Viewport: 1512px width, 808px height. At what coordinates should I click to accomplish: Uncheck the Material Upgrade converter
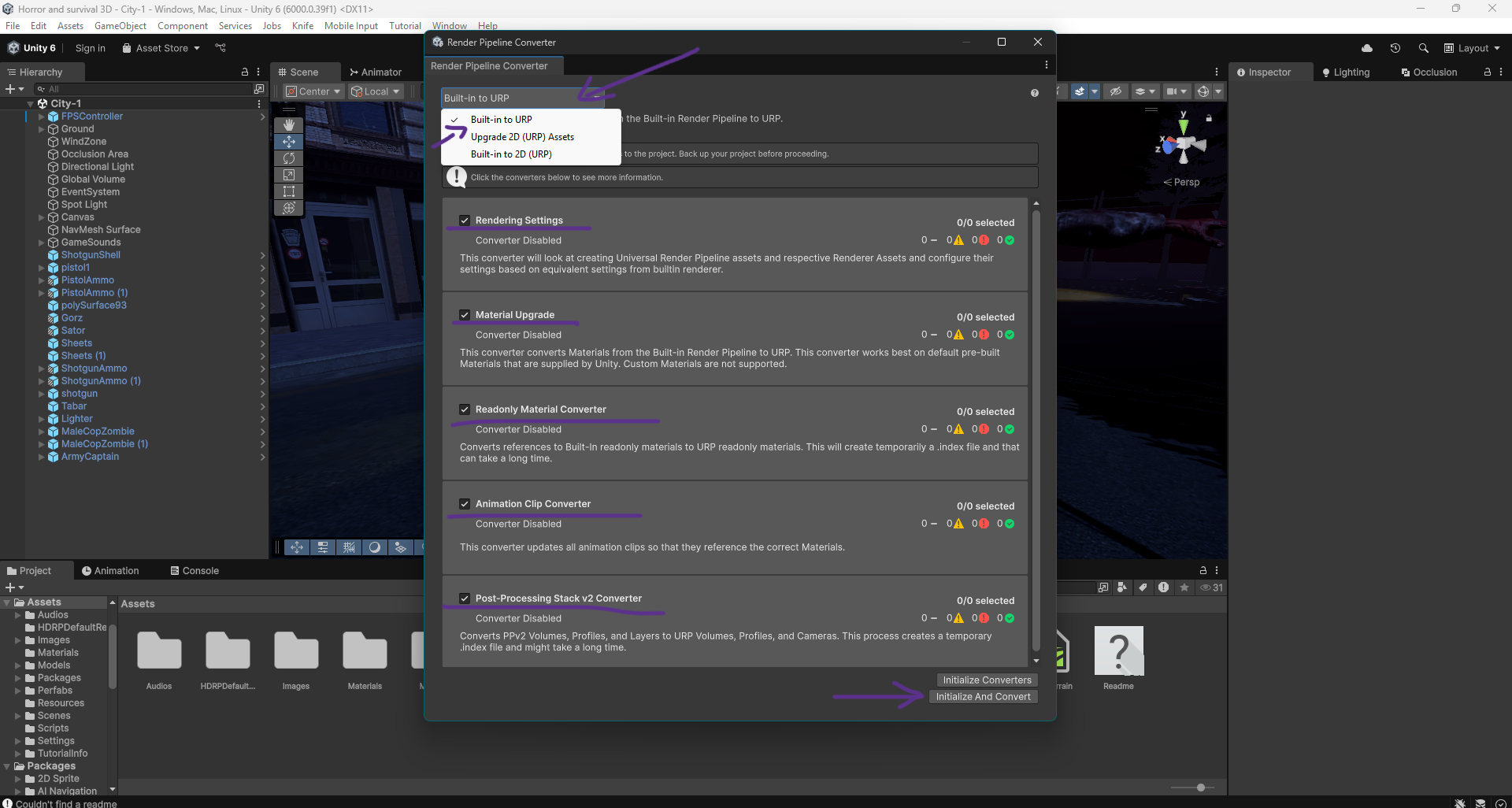pos(465,315)
